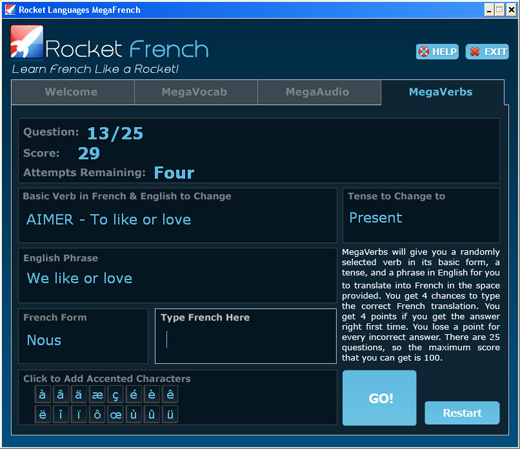The image size is (520, 449).
Task: Click the title bar app icon
Action: pyautogui.click(x=10, y=10)
